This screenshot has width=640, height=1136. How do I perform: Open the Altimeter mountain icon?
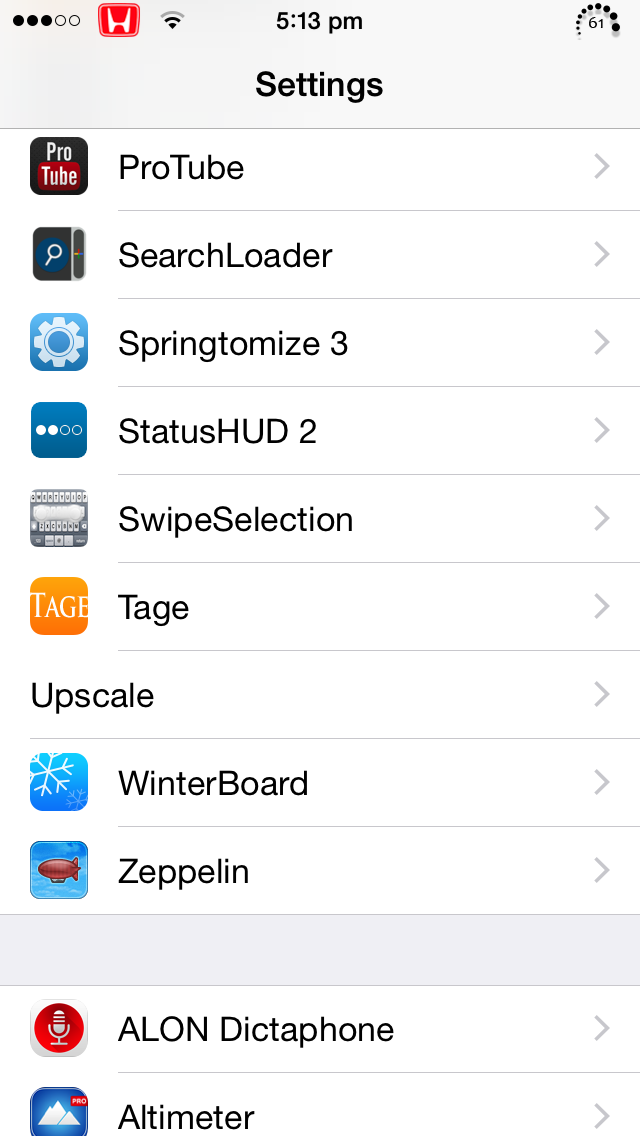coord(59,1111)
